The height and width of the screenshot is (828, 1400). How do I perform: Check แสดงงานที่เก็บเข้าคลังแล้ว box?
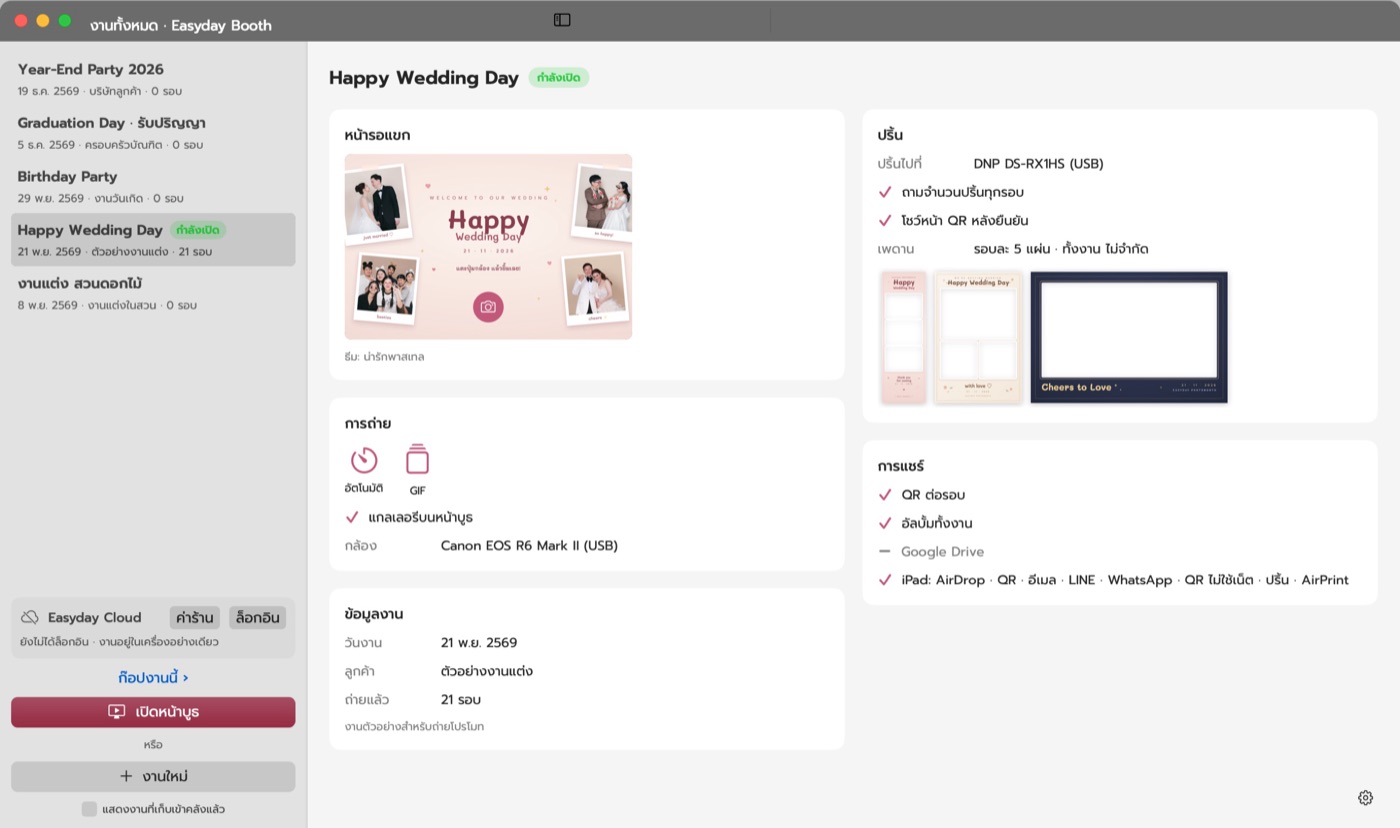(89, 809)
